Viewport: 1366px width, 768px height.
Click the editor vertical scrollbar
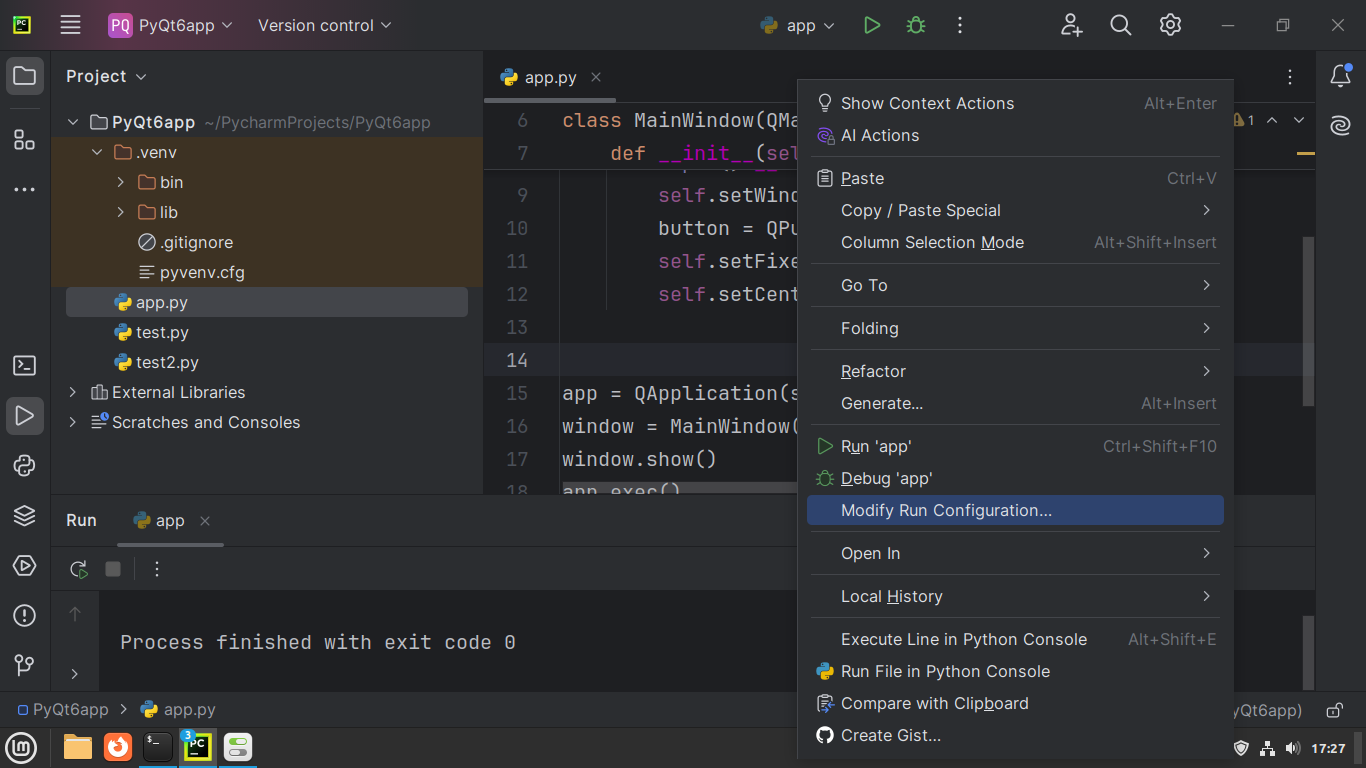pyautogui.click(x=1309, y=320)
